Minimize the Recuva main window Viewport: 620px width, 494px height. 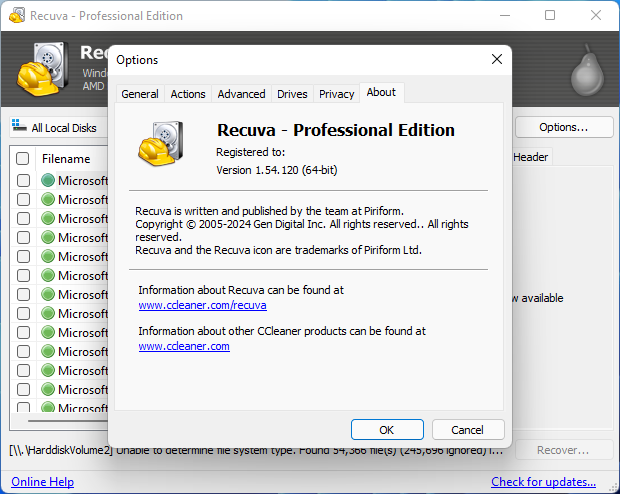(505, 15)
